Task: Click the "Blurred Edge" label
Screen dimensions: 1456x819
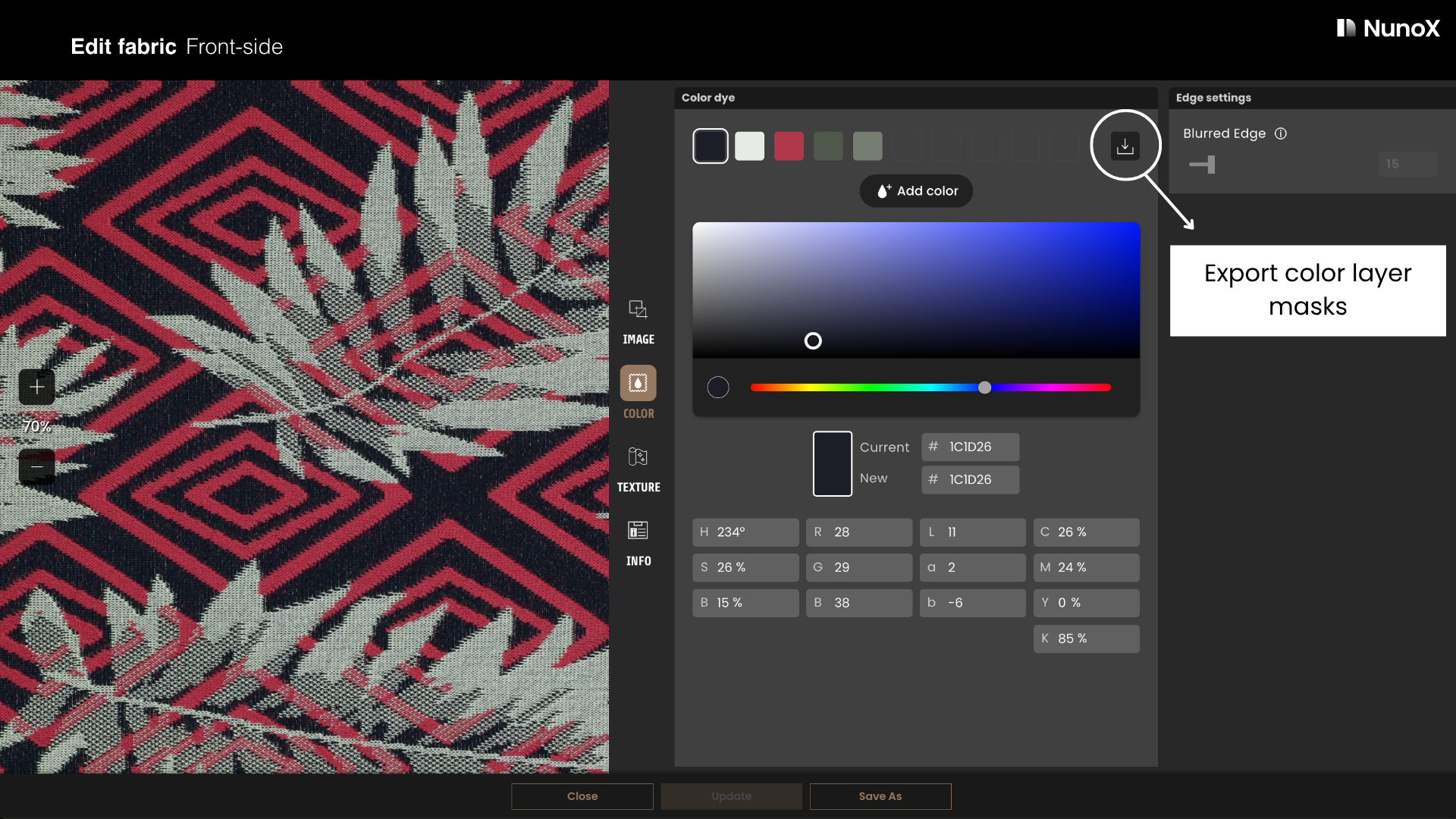Action: coord(1224,133)
